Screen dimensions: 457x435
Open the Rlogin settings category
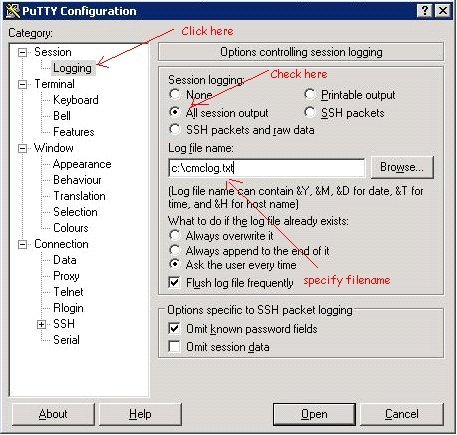tap(68, 308)
